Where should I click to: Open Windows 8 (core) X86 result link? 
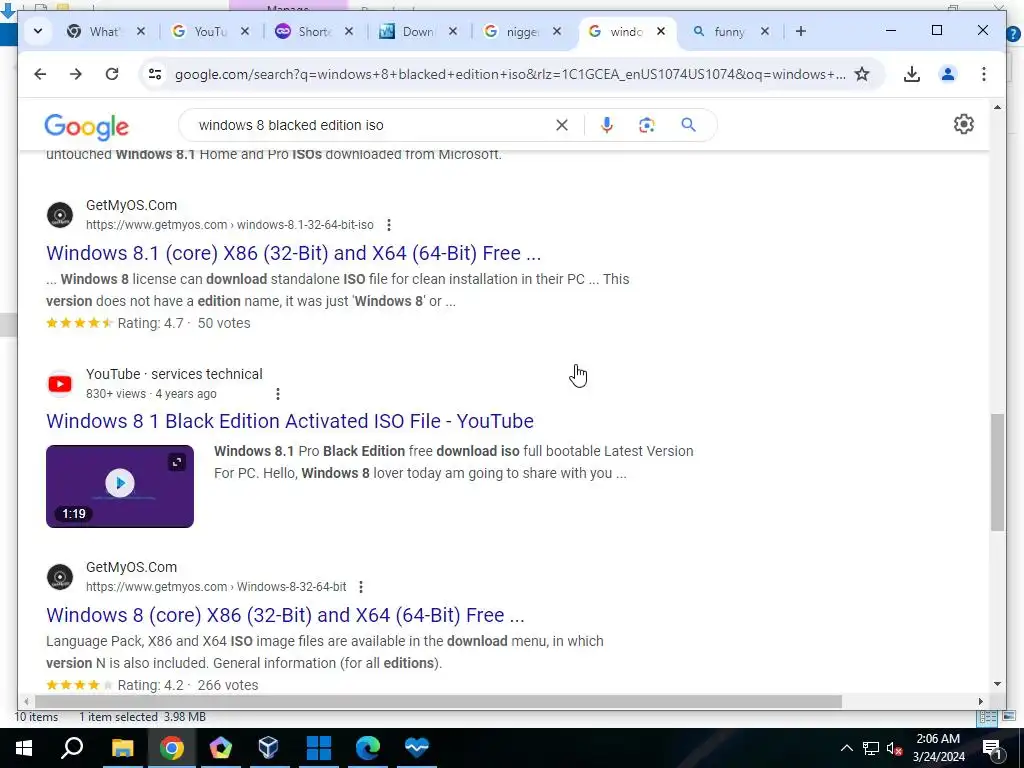(285, 615)
